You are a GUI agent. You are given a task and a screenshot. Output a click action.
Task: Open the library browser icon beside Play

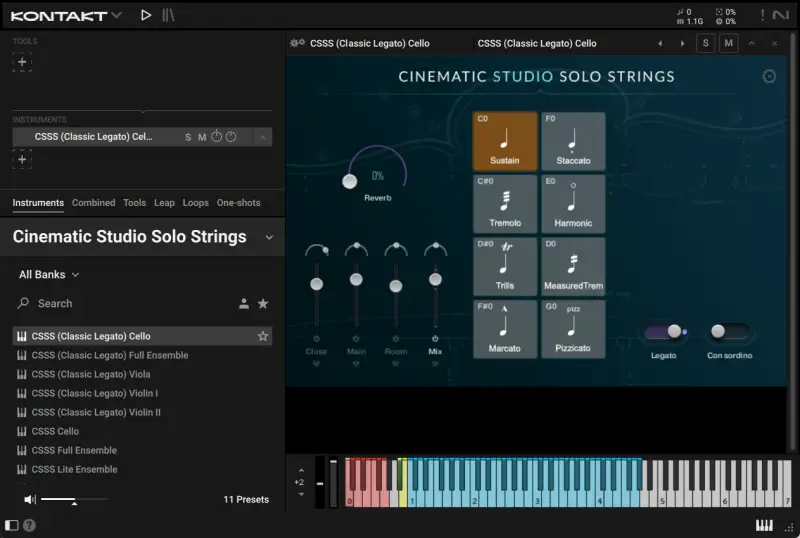(x=168, y=15)
